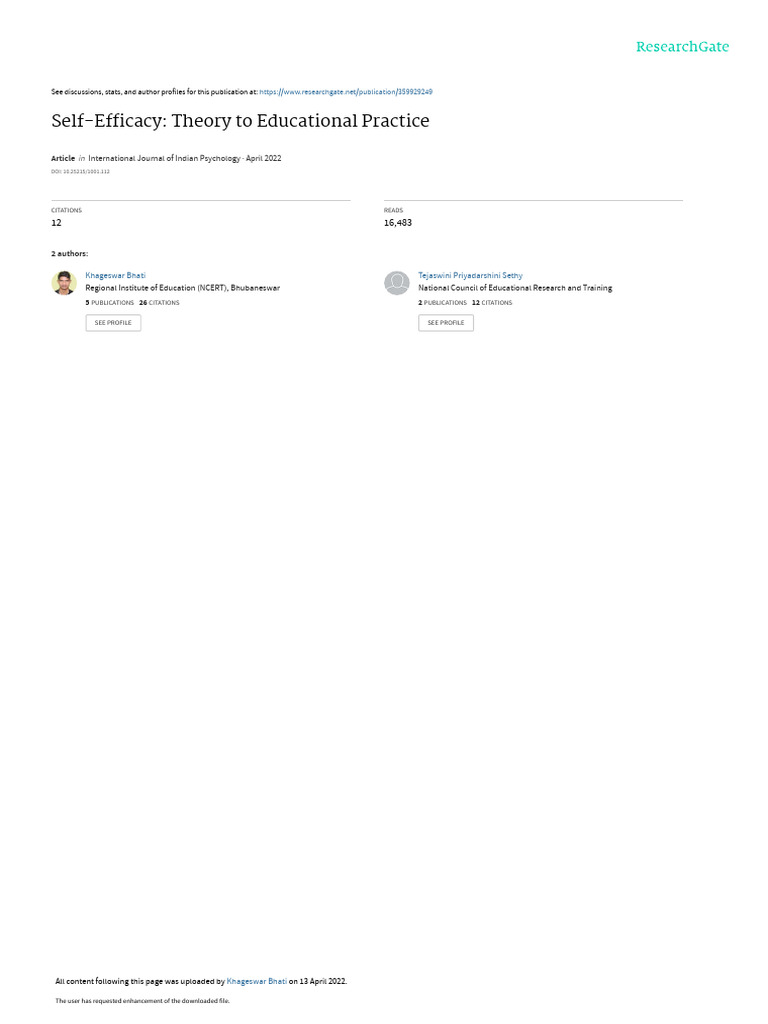Click See Profile button under Khageswar Bhati
Viewport: 768px width, 1024px height.
coord(113,323)
